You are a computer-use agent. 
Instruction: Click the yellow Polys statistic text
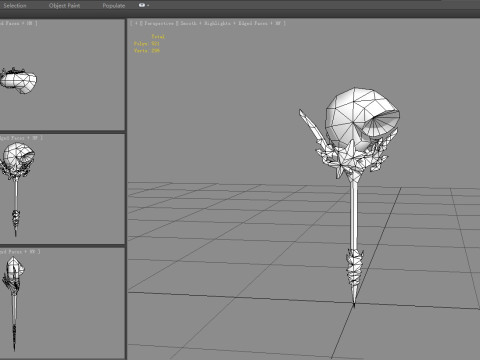click(x=147, y=44)
